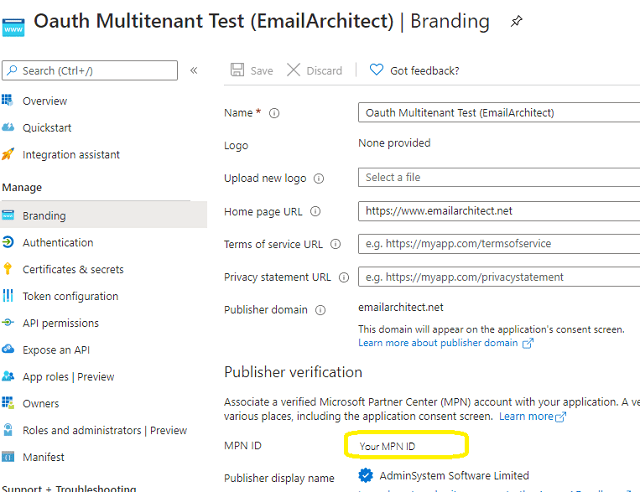Click the Authentication arrow icon

(x=8, y=242)
